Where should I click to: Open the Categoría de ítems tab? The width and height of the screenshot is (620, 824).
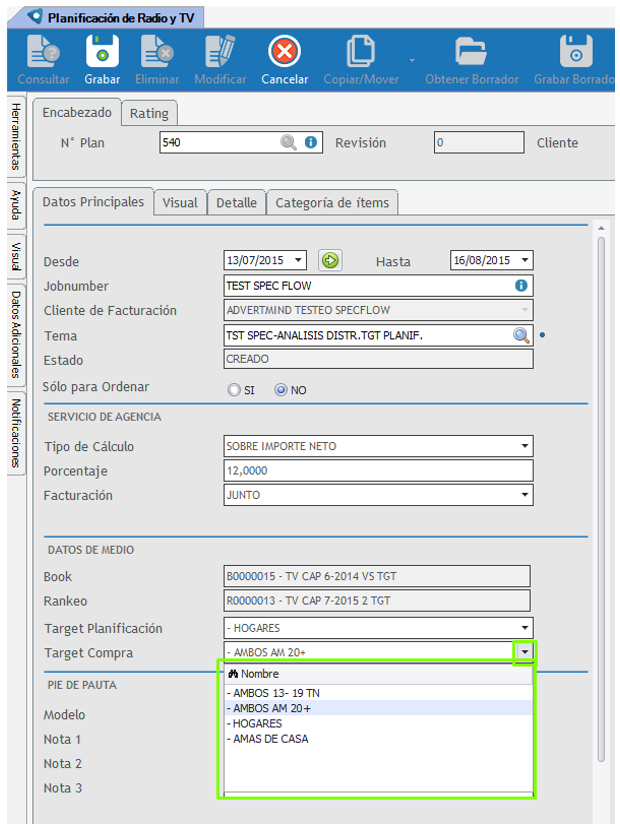(332, 203)
